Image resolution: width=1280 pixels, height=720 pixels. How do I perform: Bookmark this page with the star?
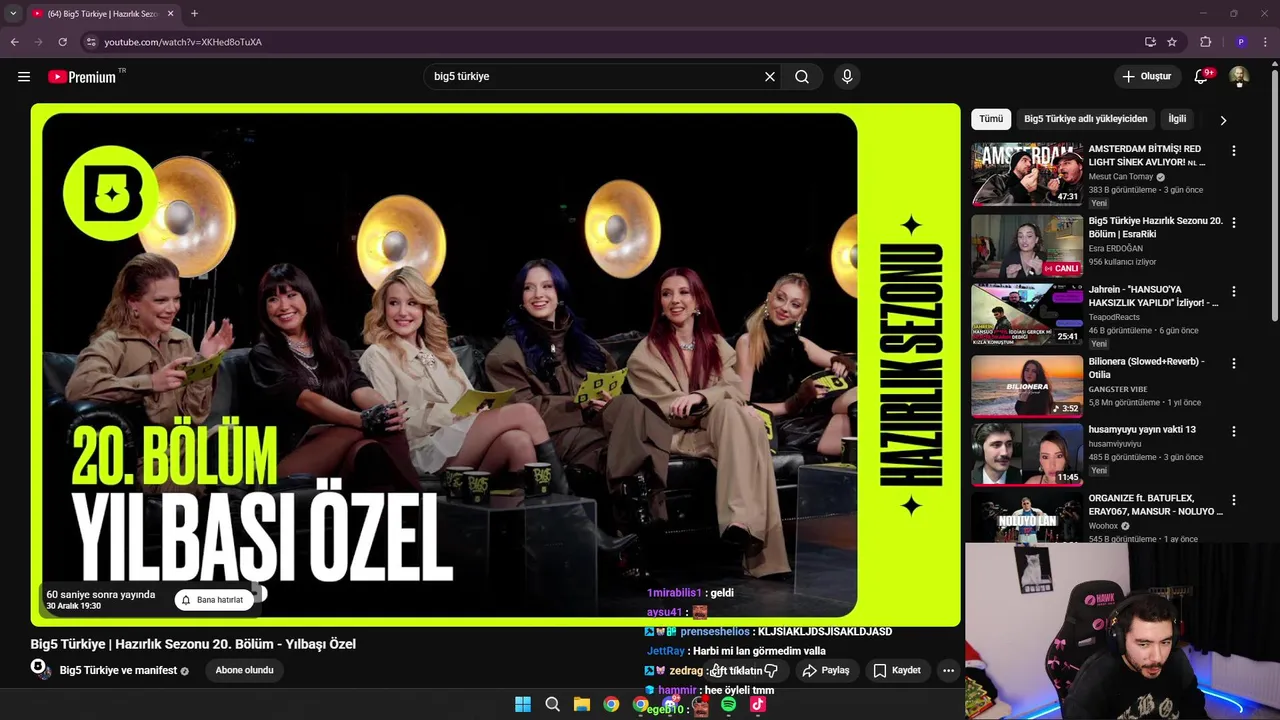1172,42
